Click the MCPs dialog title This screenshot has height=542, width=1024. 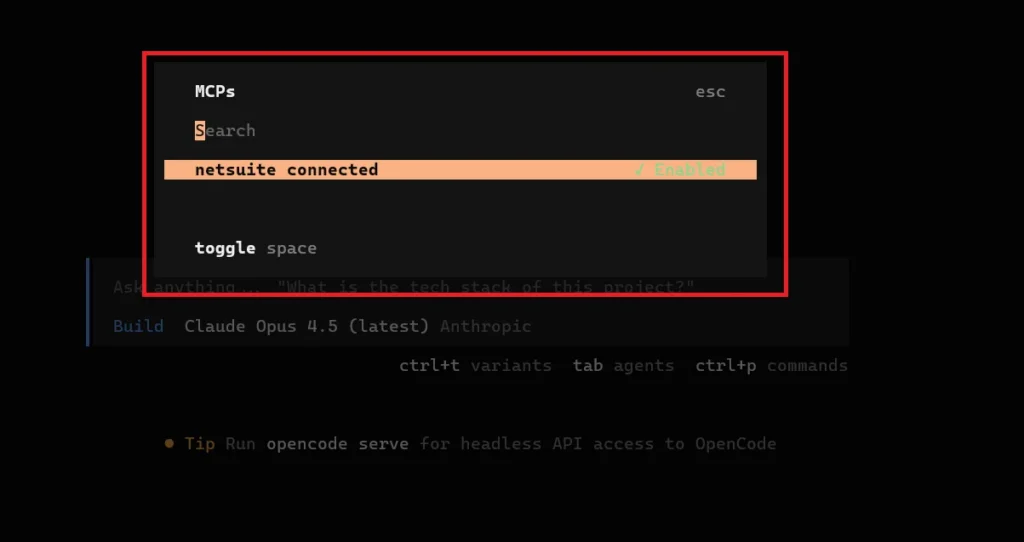click(215, 92)
